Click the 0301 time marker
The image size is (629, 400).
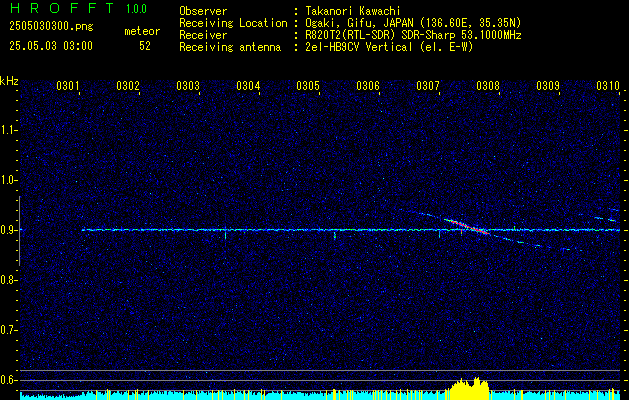coord(67,86)
